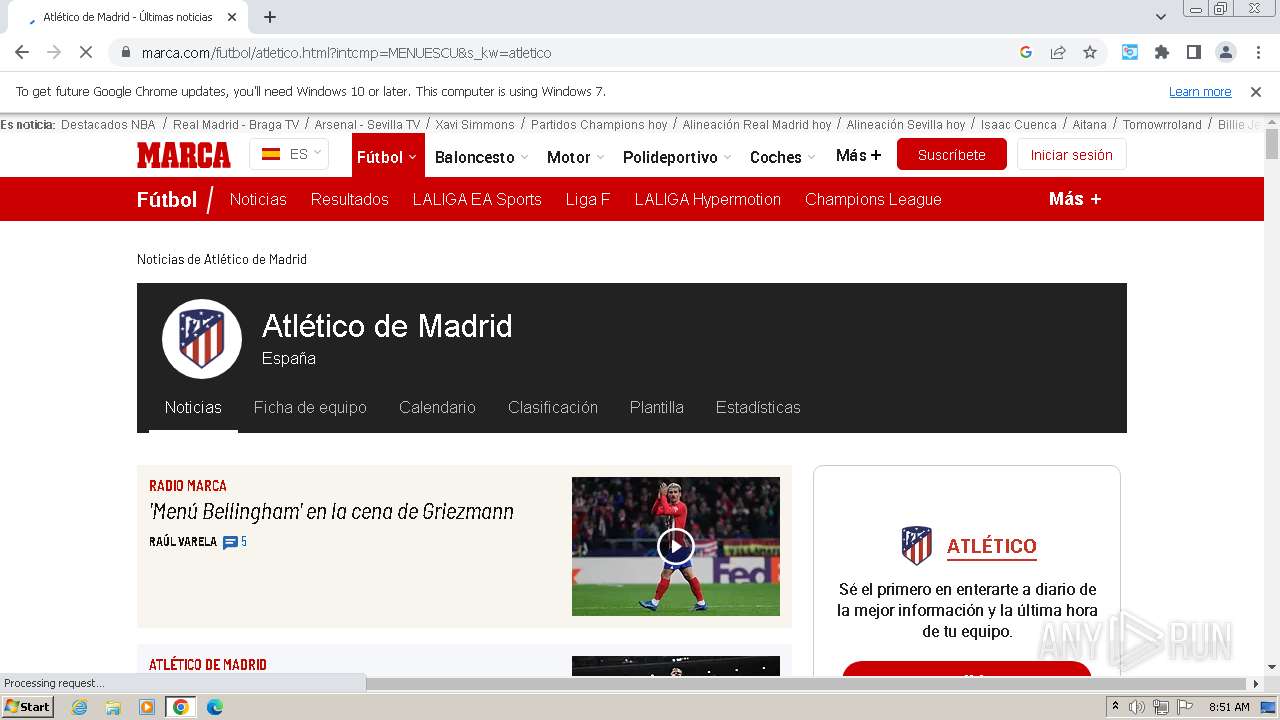Screen dimensions: 1280x720
Task: Click the Atlético de Madrid crest in header
Action: pos(202,339)
